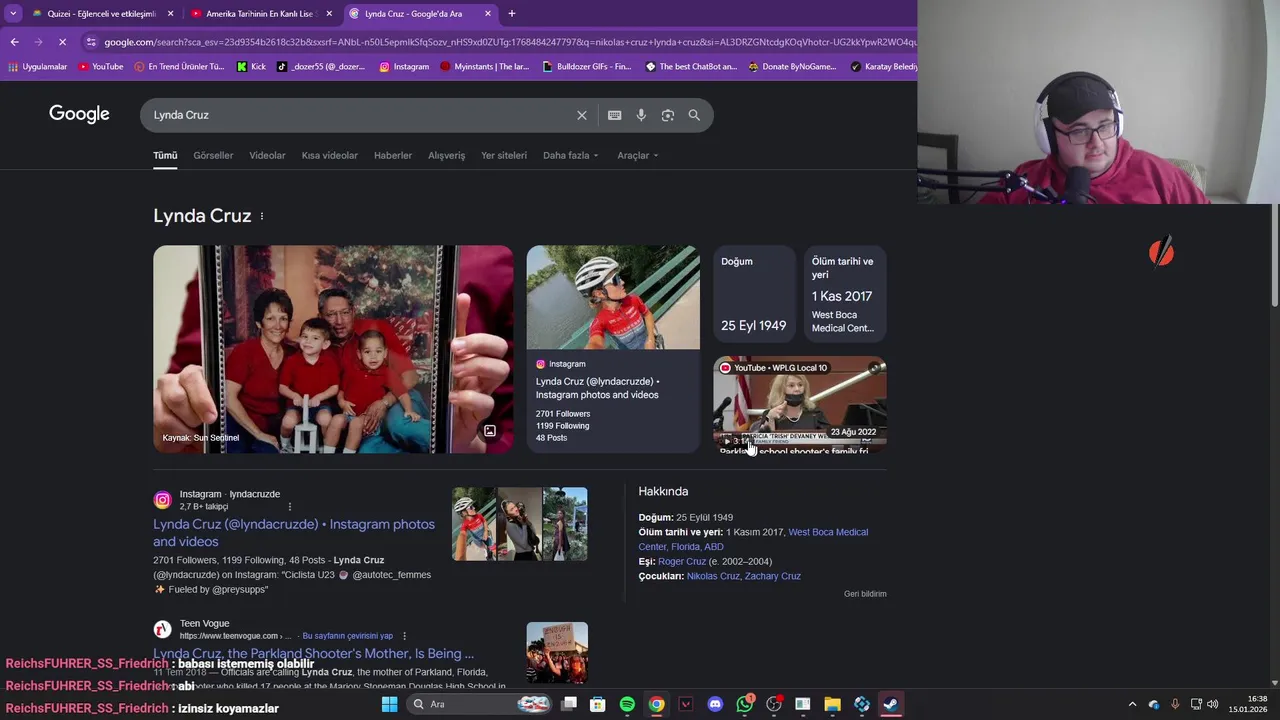Open the on-screen keyboard input tool
The height and width of the screenshot is (720, 1280).
click(614, 115)
